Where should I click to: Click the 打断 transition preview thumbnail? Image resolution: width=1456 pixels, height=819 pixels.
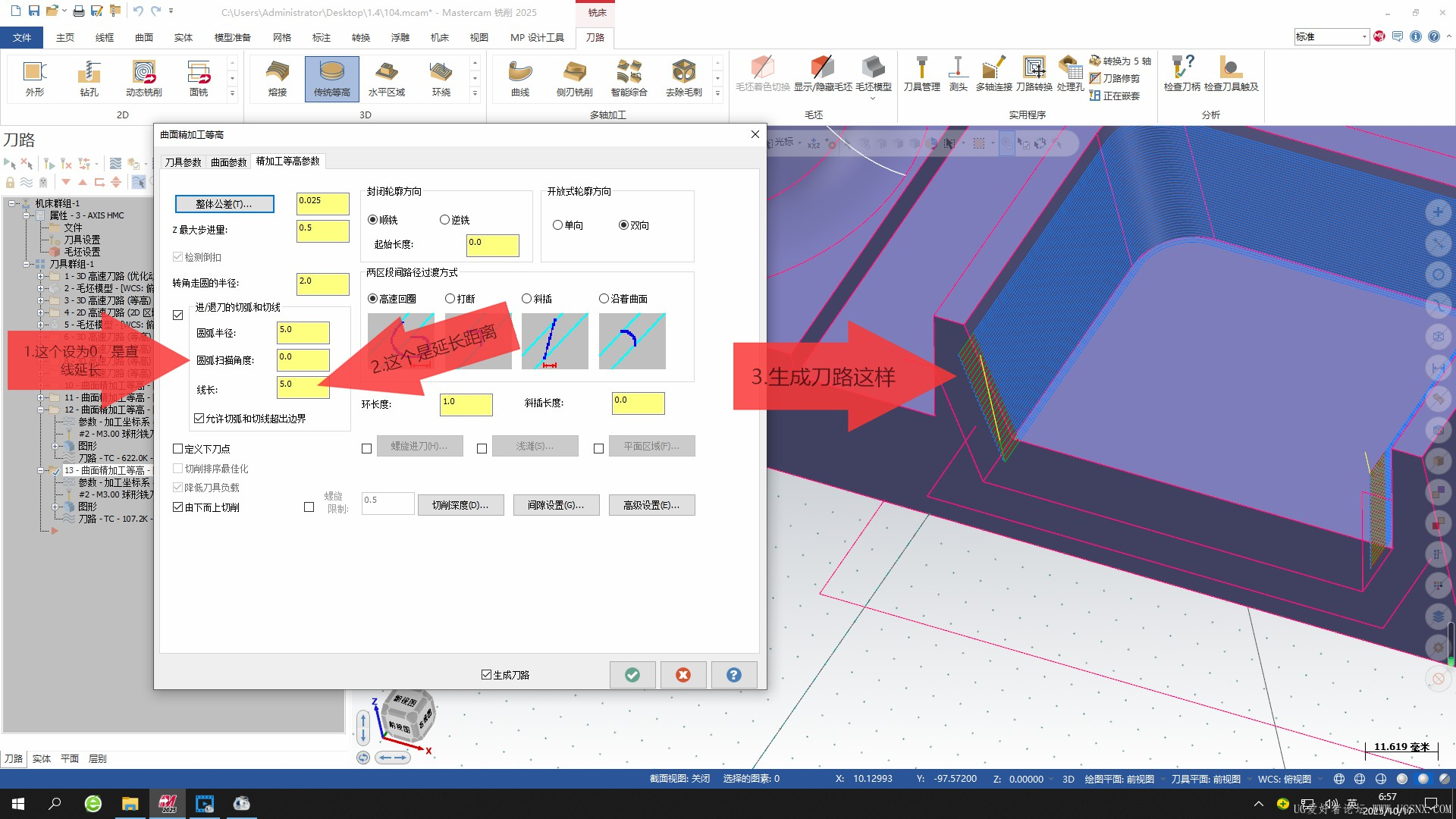(478, 341)
